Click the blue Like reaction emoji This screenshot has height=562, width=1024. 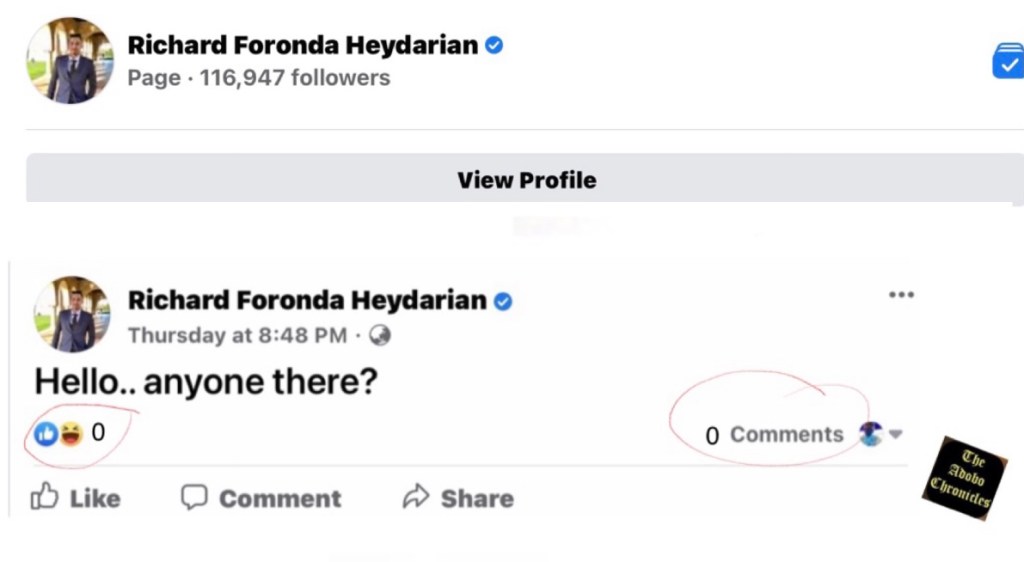46,434
